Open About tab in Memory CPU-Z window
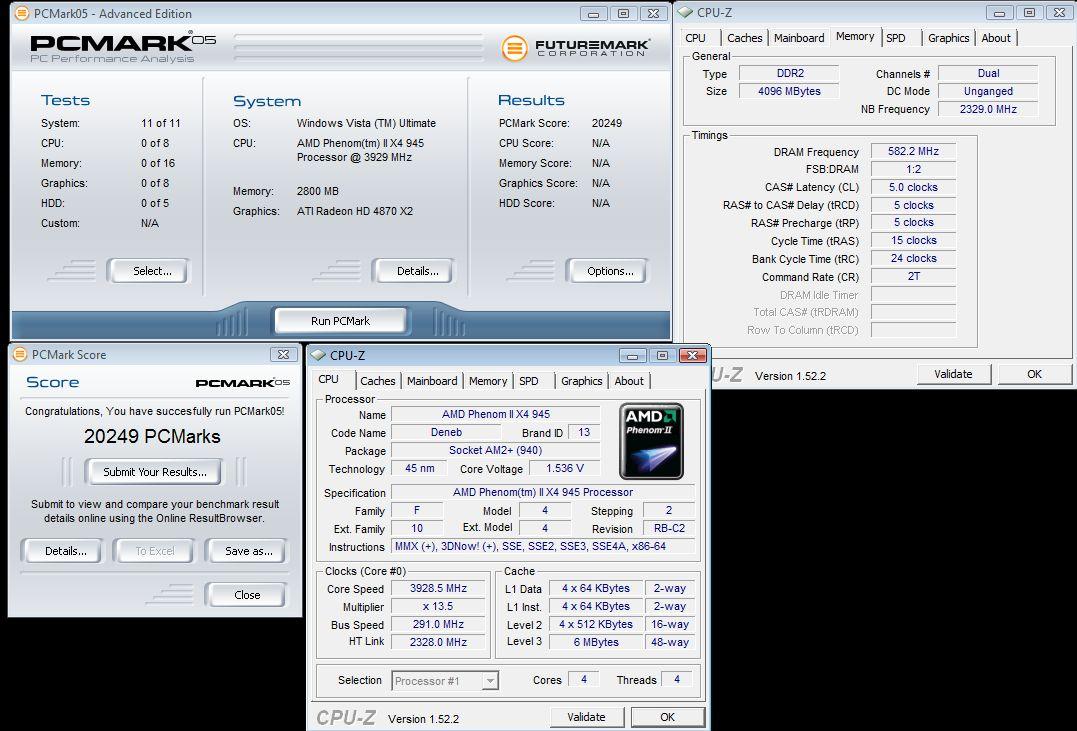1077x731 pixels. point(996,38)
